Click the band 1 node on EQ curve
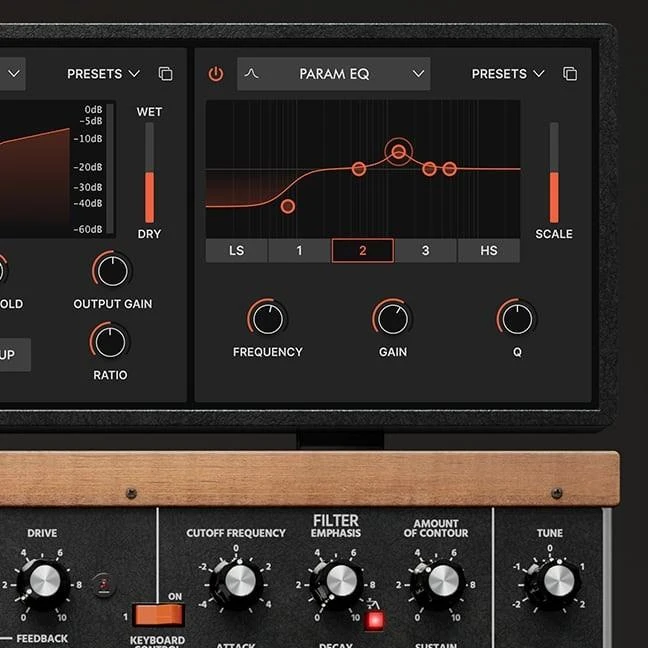648x648 pixels. click(359, 169)
